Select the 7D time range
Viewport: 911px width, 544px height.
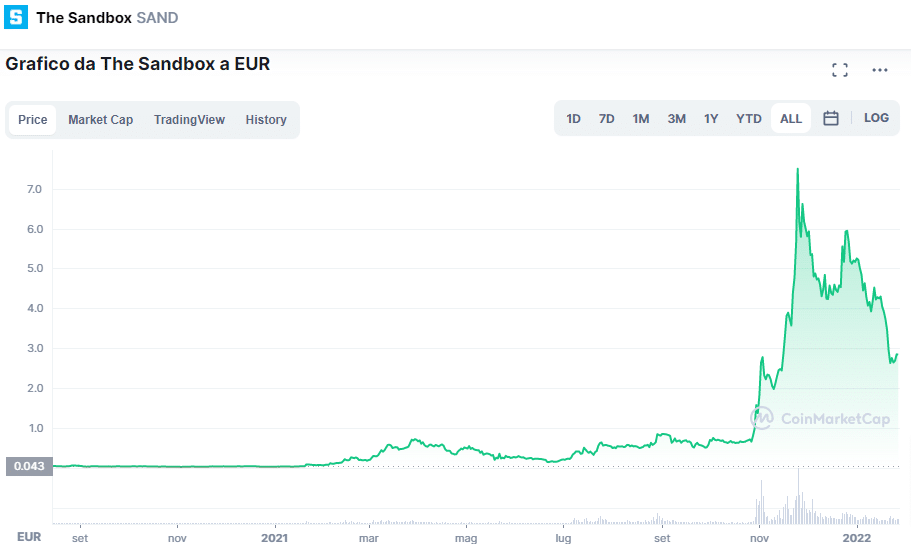tap(607, 119)
